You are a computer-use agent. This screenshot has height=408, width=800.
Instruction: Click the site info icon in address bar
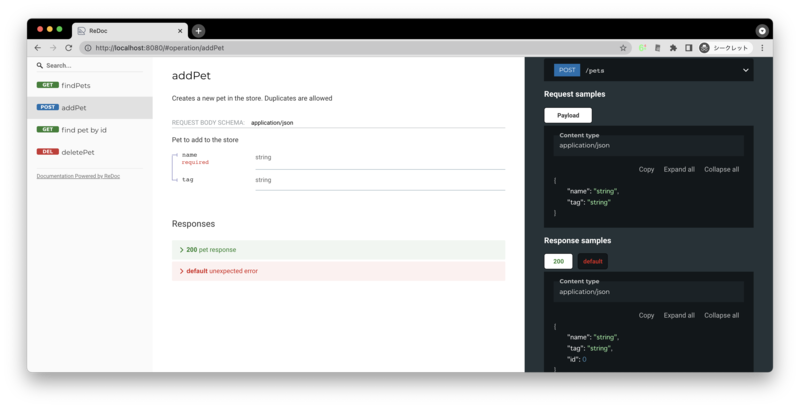pos(88,48)
